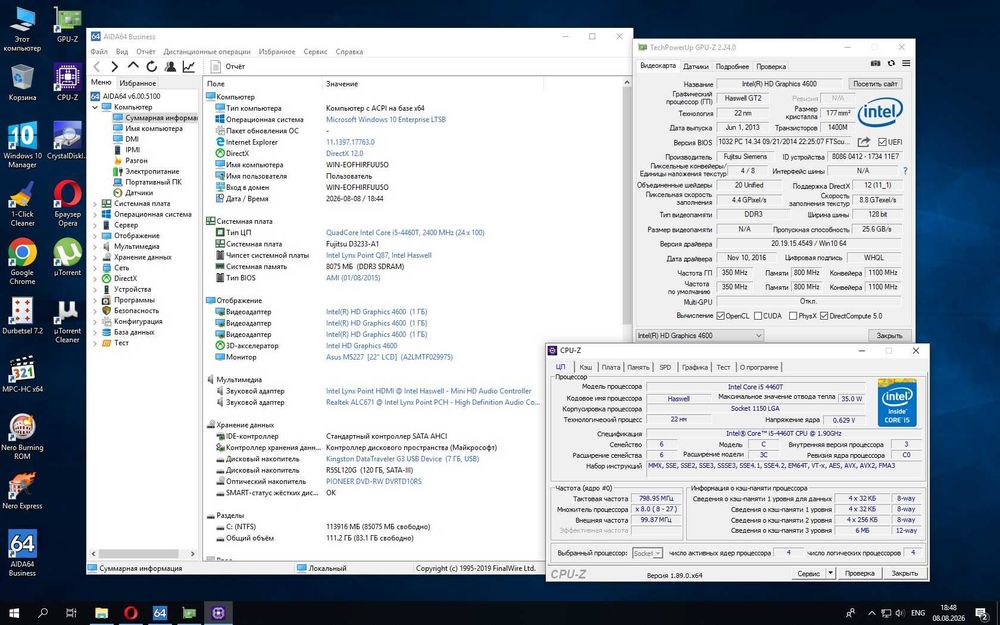Open the CPU-Z desktop shortcut

tap(67, 82)
